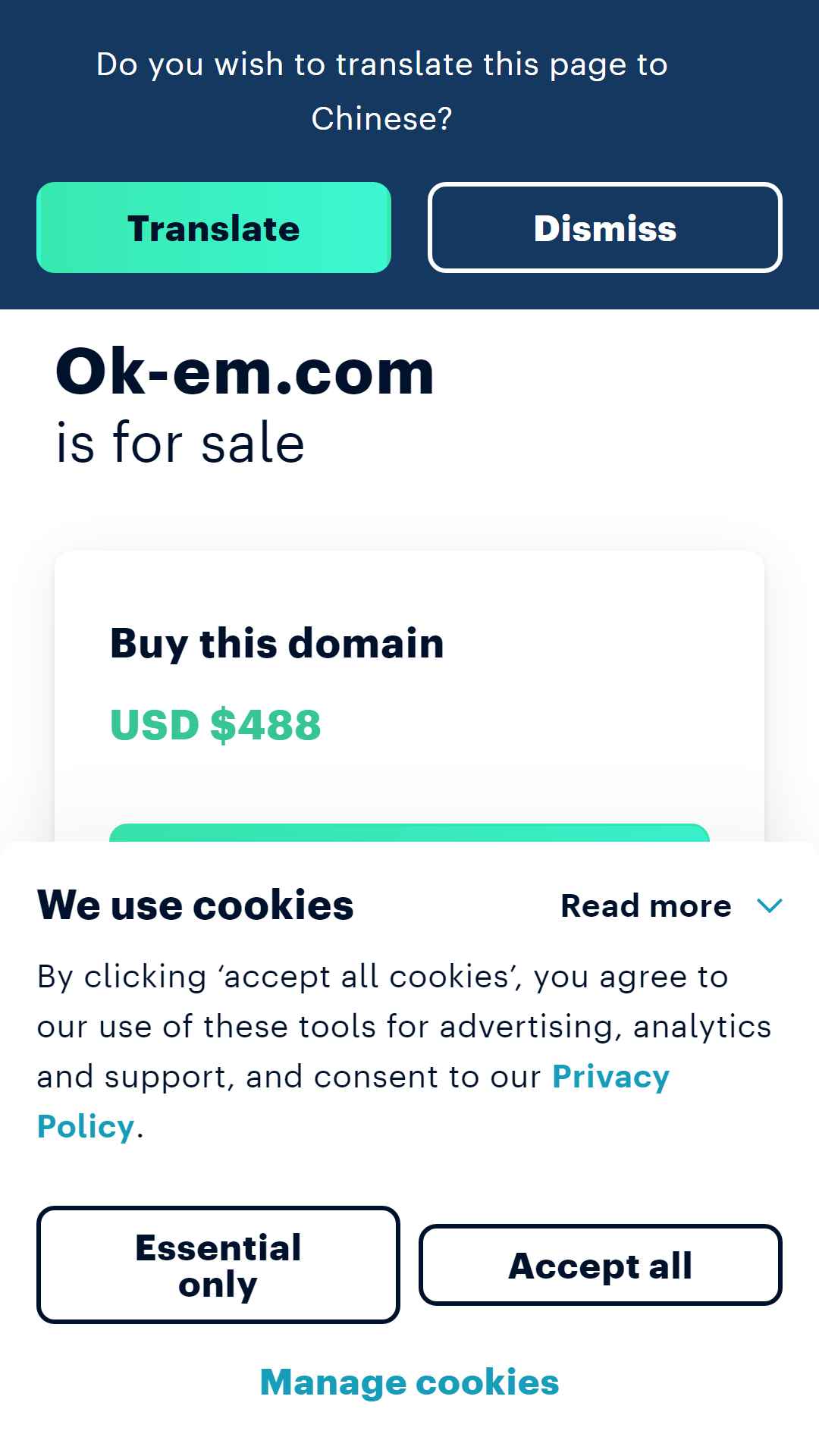
Task: Click the domain purchase card area
Action: pos(409,696)
